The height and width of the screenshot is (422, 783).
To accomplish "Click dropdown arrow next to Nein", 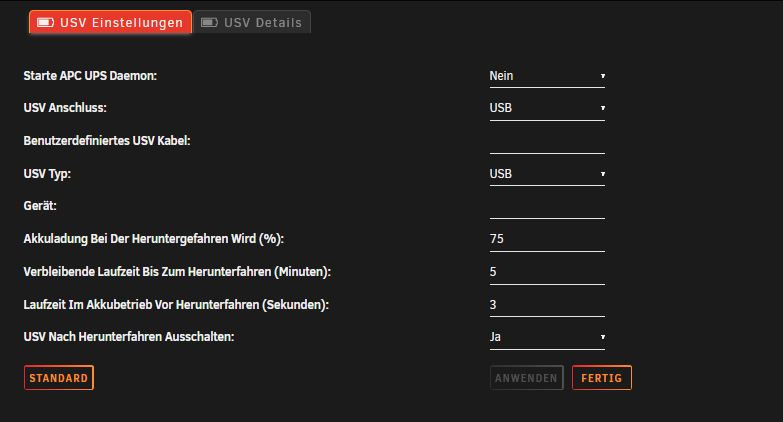I will pyautogui.click(x=603, y=76).
